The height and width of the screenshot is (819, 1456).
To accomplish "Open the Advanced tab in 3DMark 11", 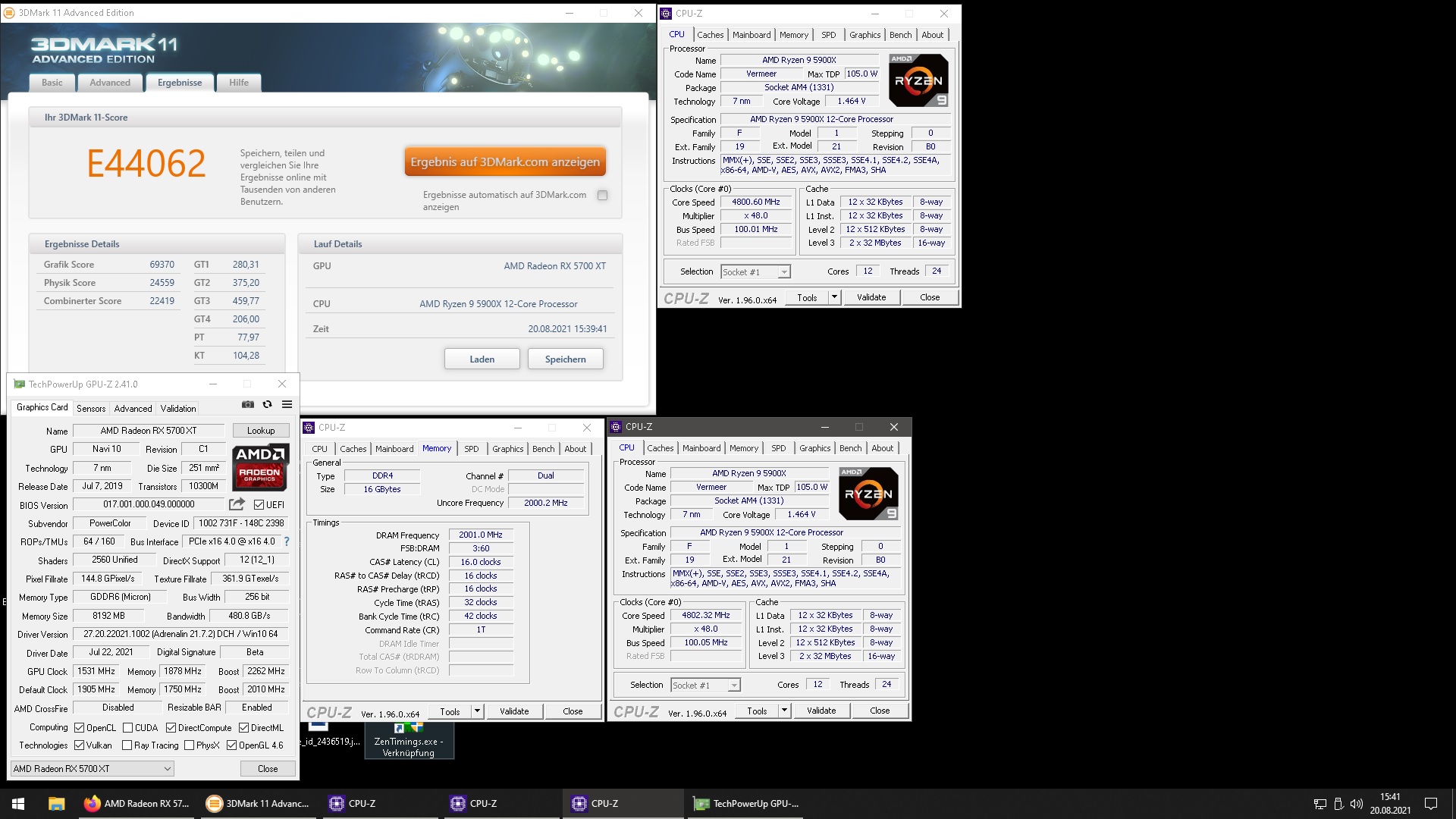I will click(110, 83).
